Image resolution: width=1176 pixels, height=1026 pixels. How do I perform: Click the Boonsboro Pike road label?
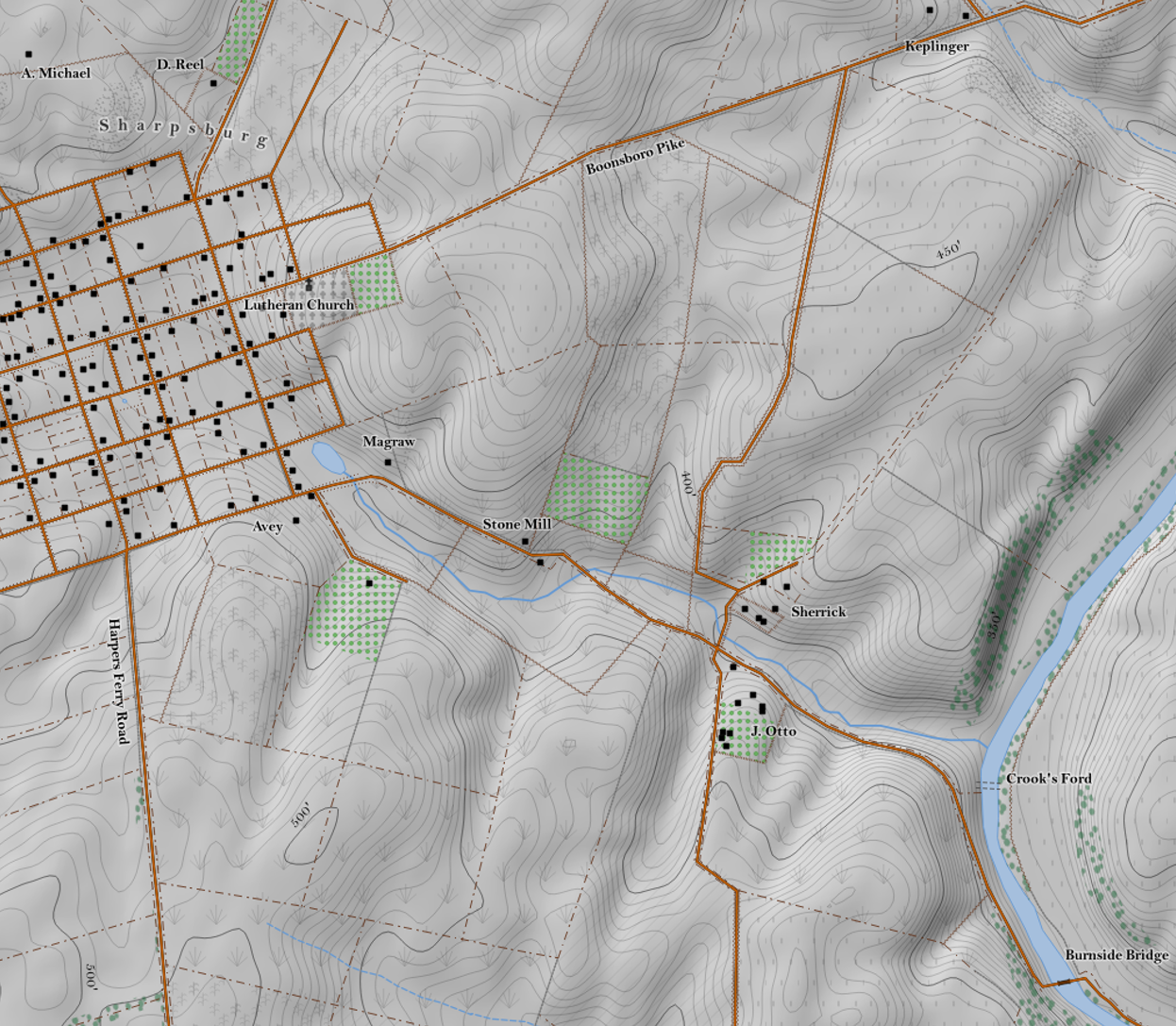634,157
